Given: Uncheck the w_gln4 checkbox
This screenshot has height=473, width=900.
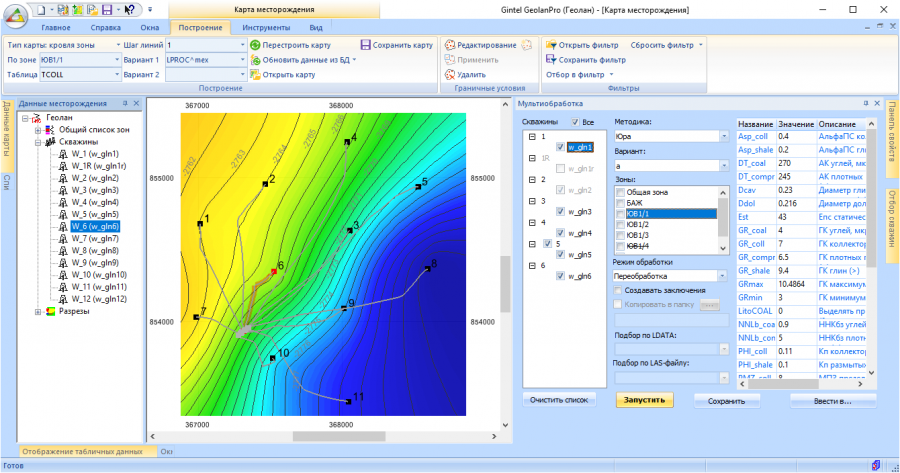Looking at the screenshot, I should [560, 233].
